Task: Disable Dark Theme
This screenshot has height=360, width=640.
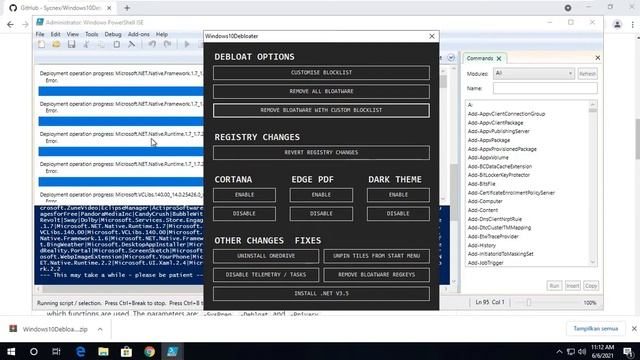Action: tap(398, 214)
